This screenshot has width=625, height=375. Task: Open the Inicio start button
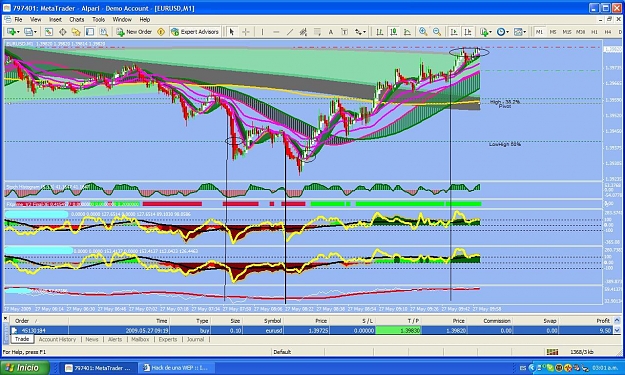25,368
